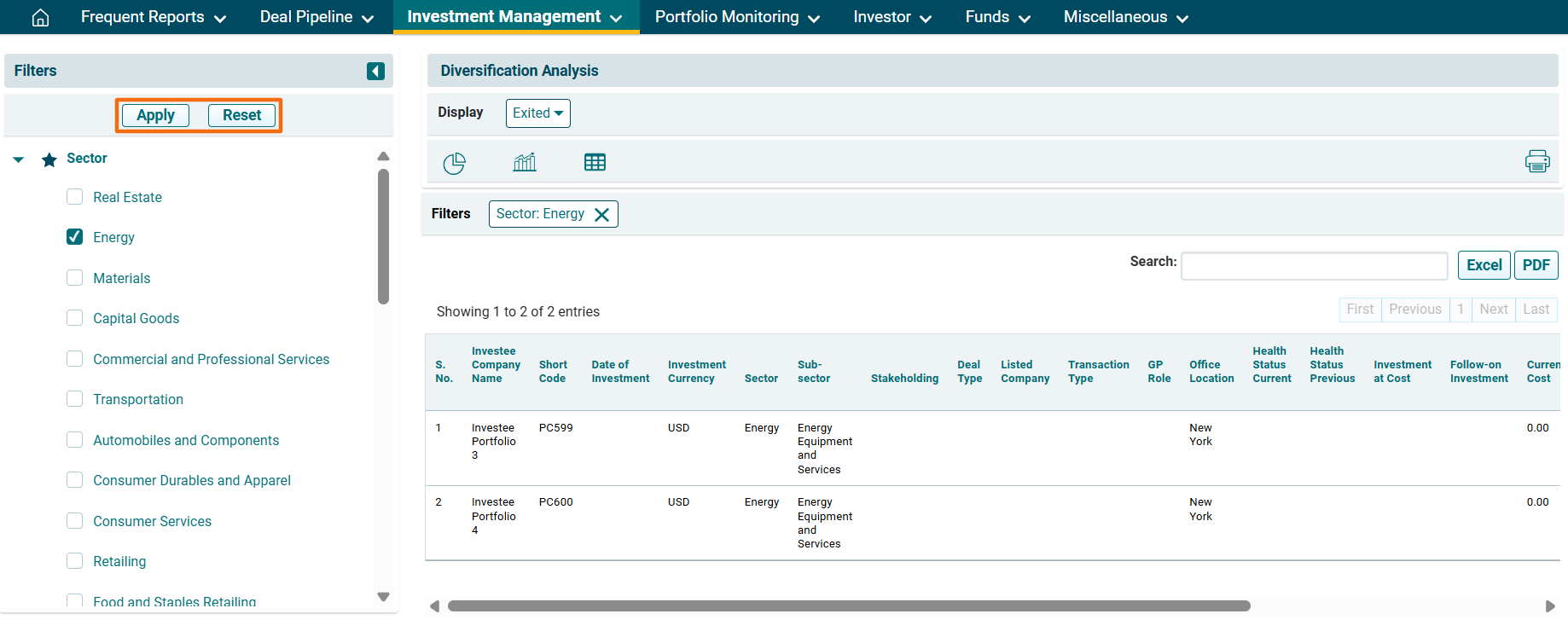Open the Frequent Reports menu
This screenshot has height=637, width=1568.
[153, 17]
